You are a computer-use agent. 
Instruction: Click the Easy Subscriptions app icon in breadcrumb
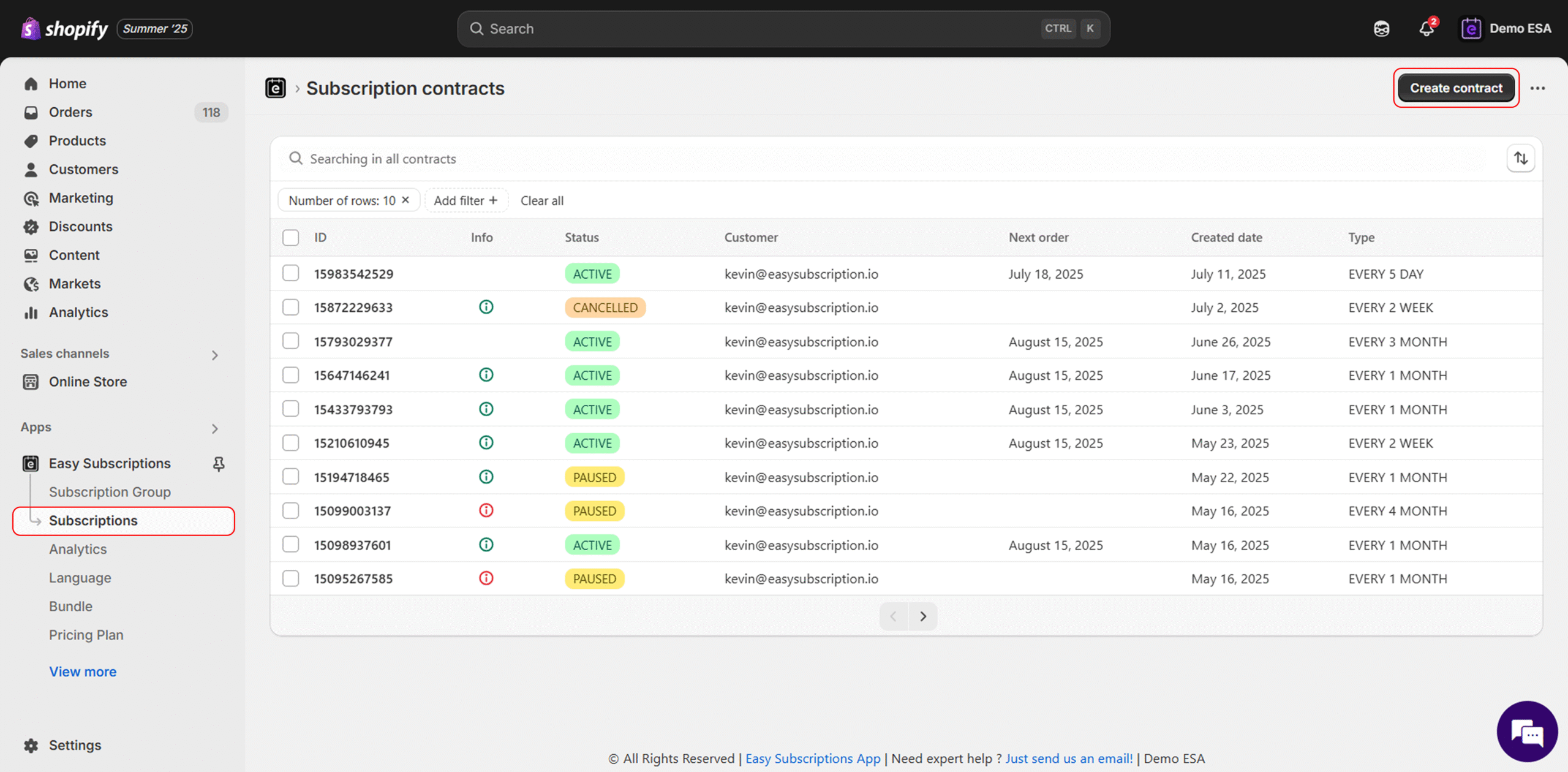275,88
